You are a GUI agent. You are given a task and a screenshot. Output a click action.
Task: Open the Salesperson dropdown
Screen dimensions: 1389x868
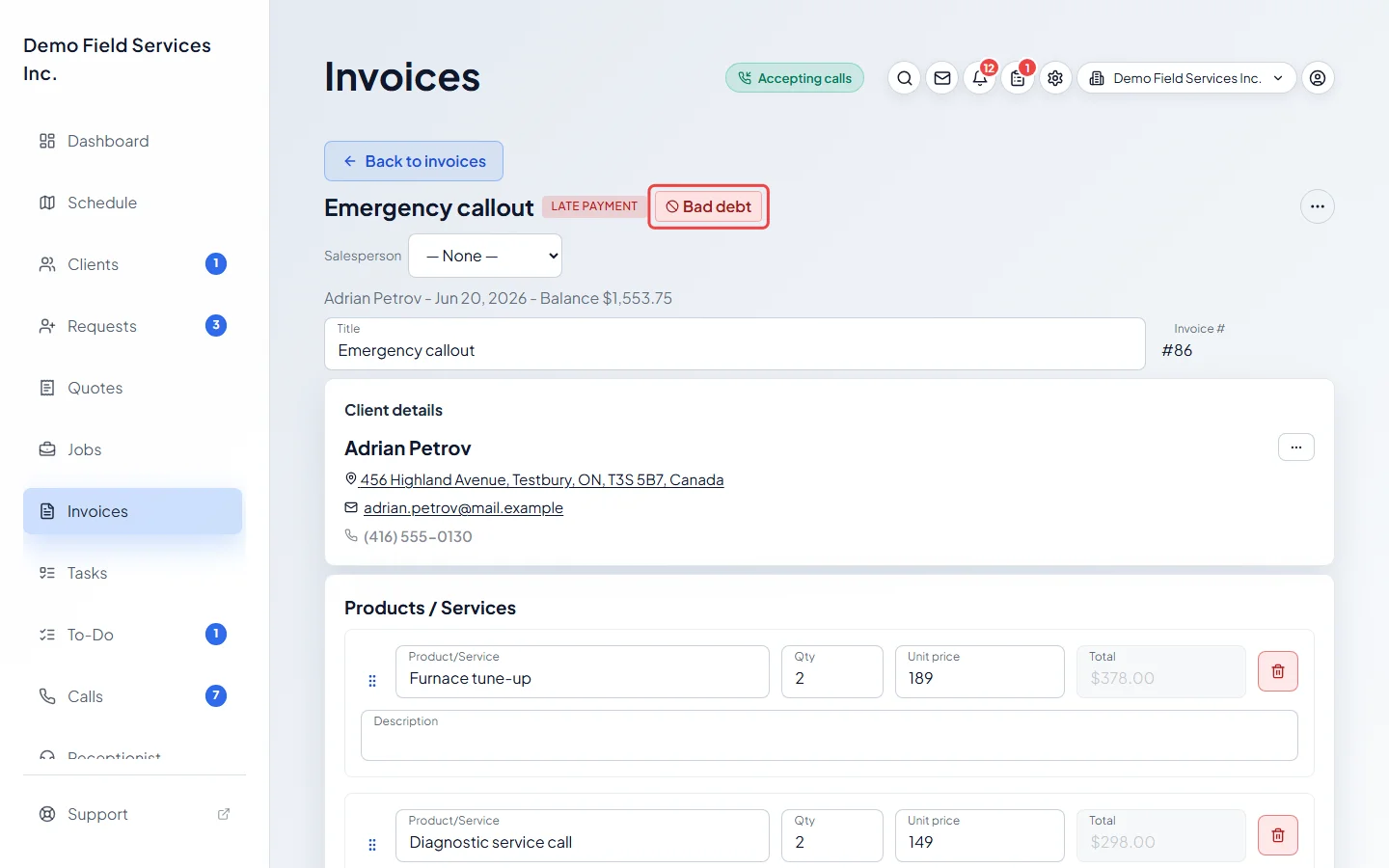pyautogui.click(x=485, y=256)
